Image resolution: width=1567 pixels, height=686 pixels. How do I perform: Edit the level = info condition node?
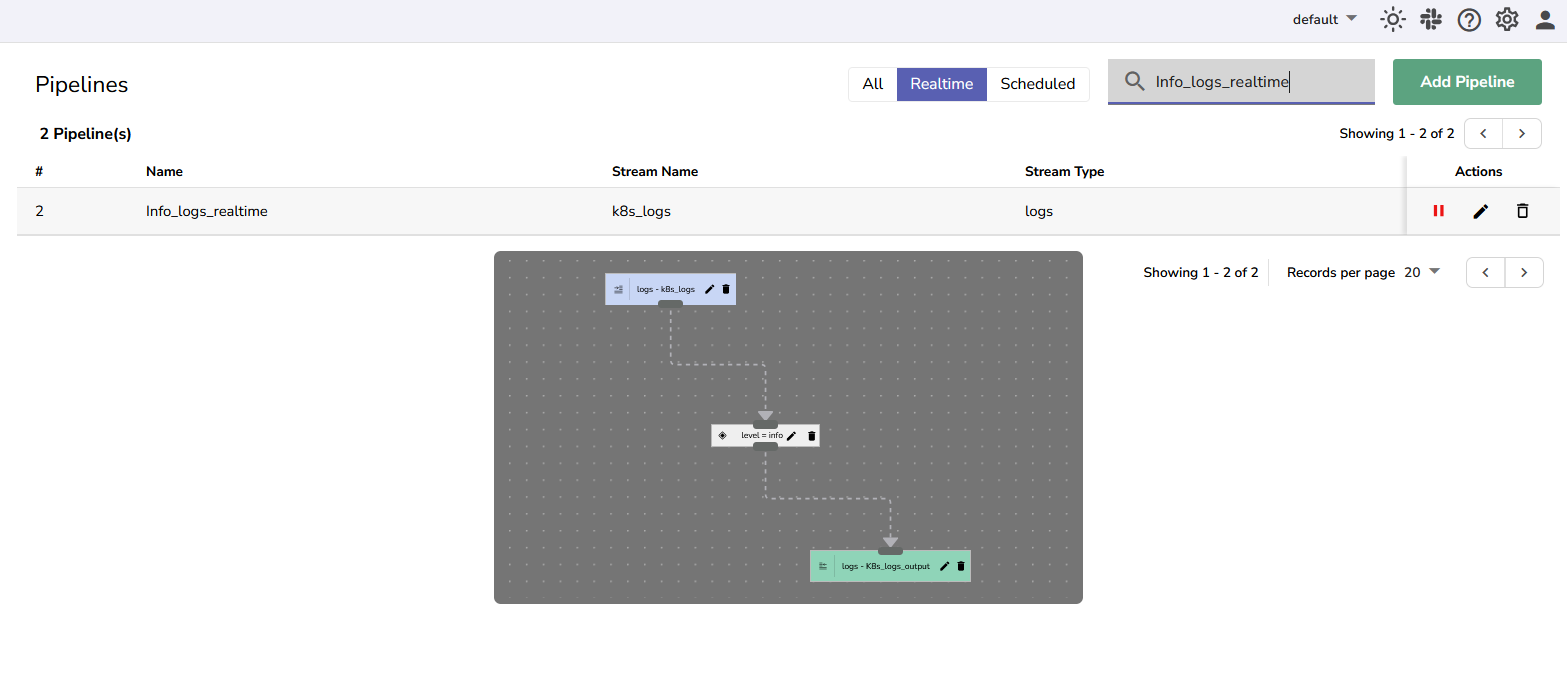(x=792, y=436)
